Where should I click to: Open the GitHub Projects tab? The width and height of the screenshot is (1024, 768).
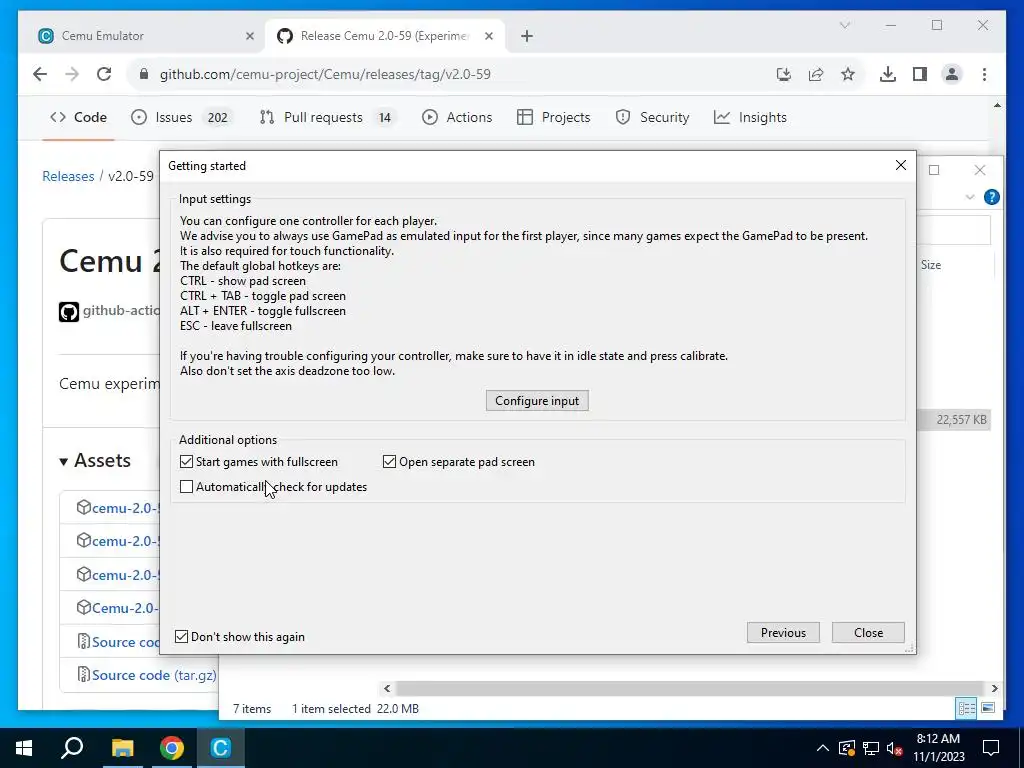[554, 117]
